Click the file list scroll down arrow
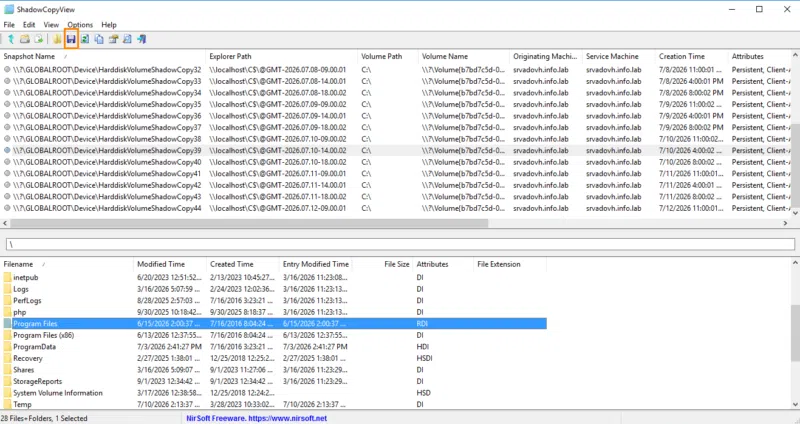Screen dimensions: 800x424 click(x=795, y=405)
